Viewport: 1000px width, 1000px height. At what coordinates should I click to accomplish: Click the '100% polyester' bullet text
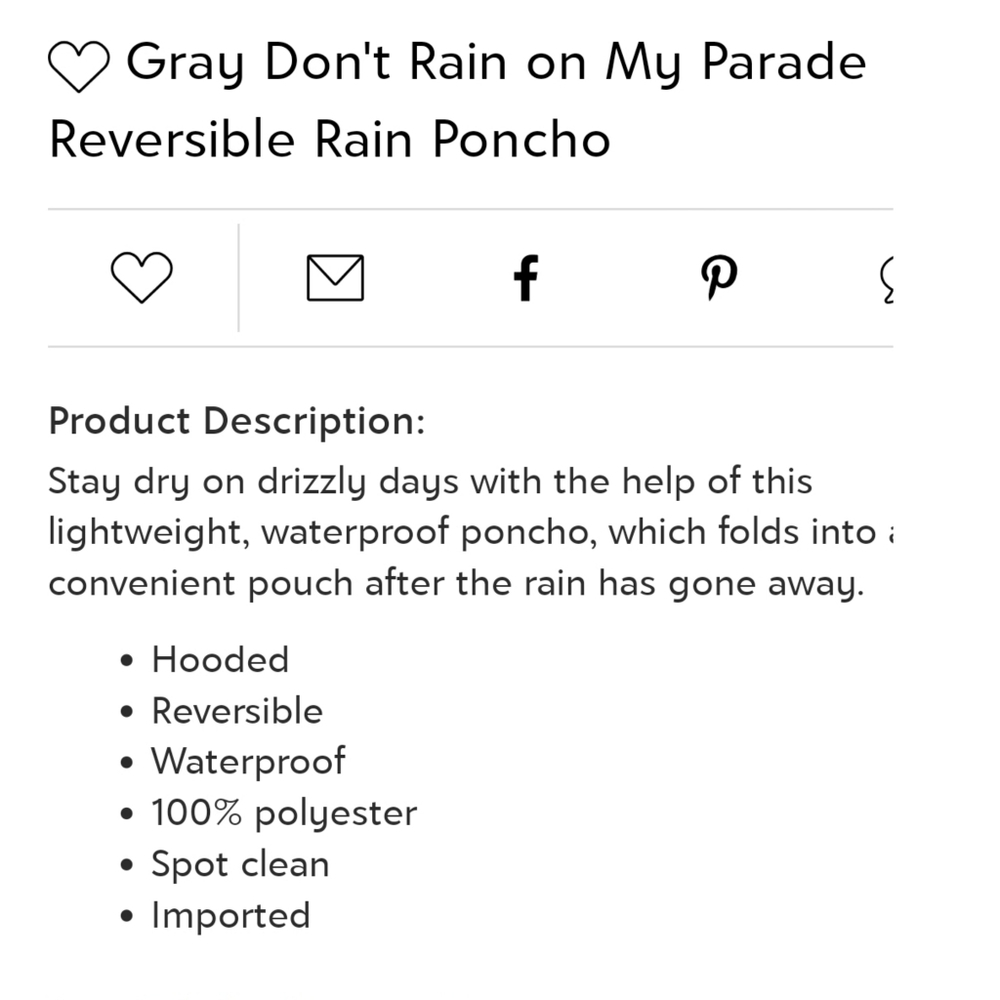click(283, 812)
